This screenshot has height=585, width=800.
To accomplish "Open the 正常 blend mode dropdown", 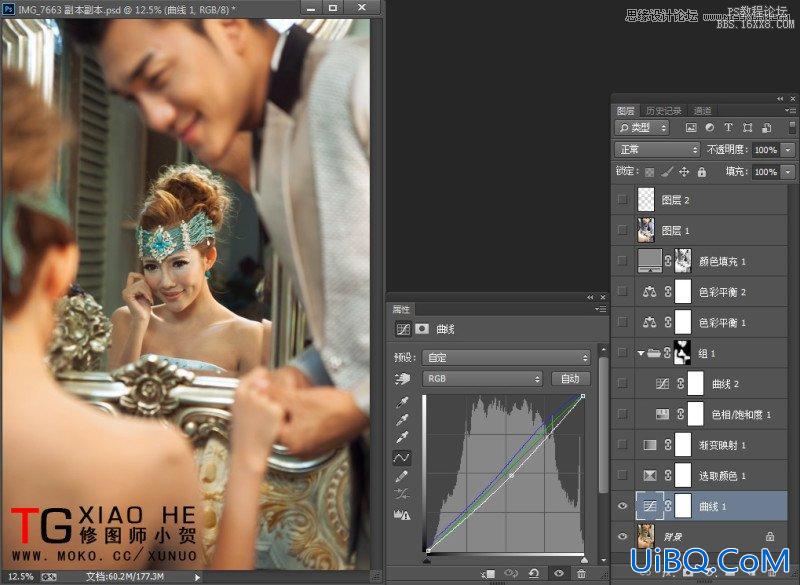I will pos(658,149).
